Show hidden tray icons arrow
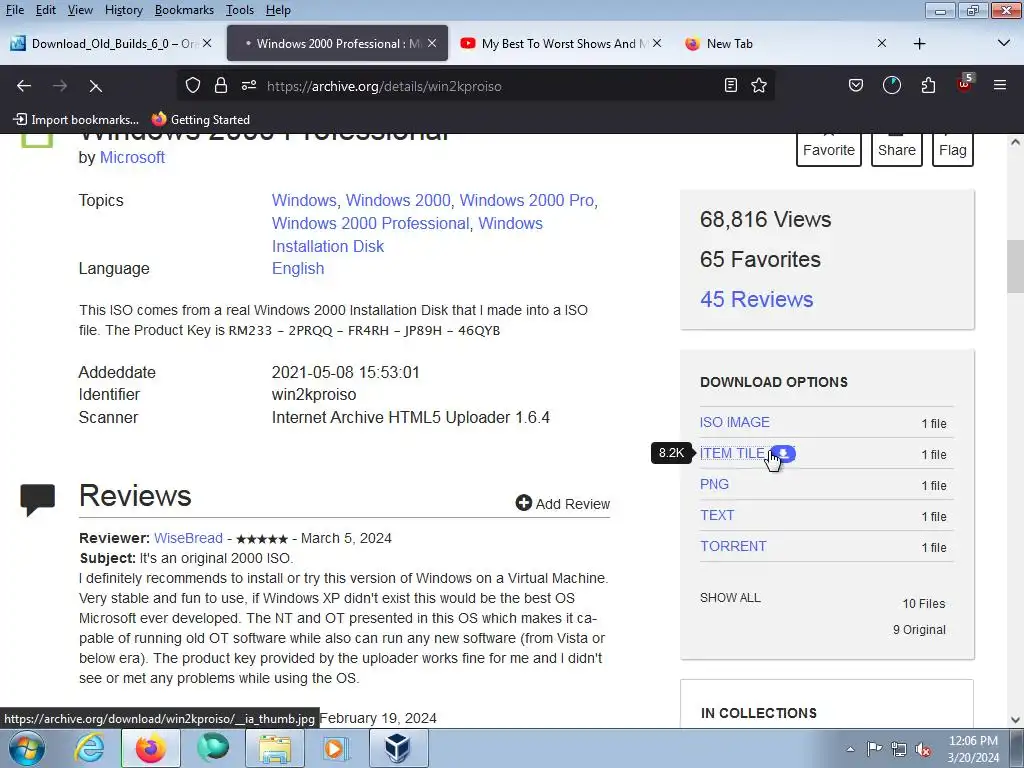The width and height of the screenshot is (1024, 768). 850,750
